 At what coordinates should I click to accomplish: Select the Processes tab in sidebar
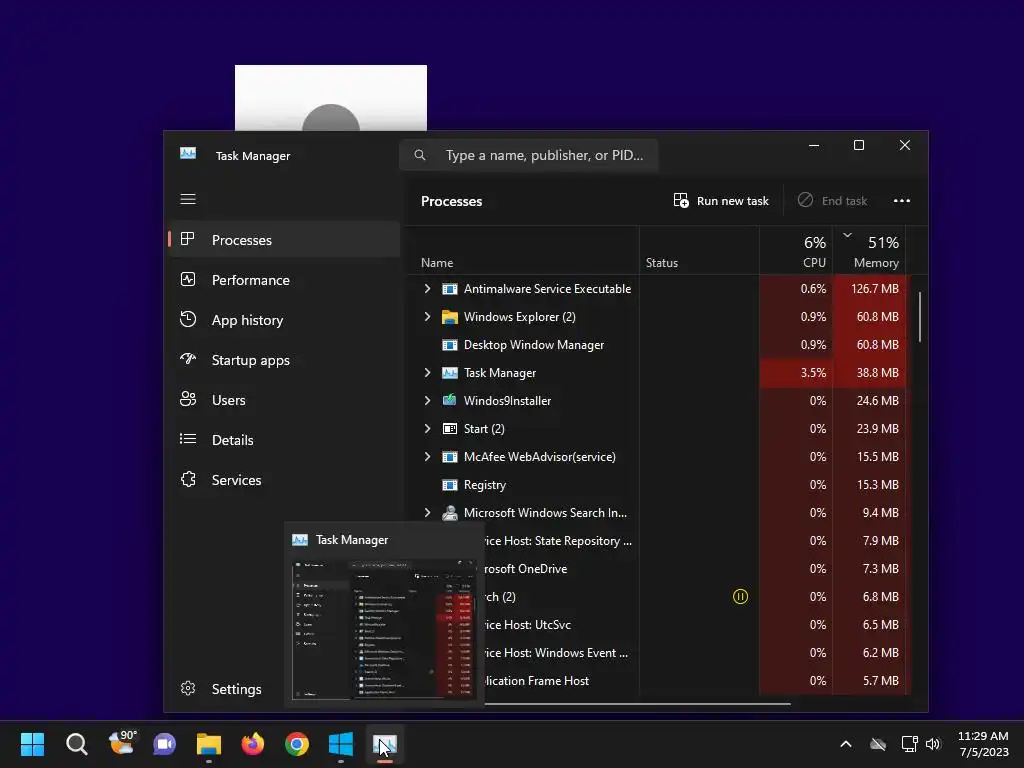(x=284, y=240)
